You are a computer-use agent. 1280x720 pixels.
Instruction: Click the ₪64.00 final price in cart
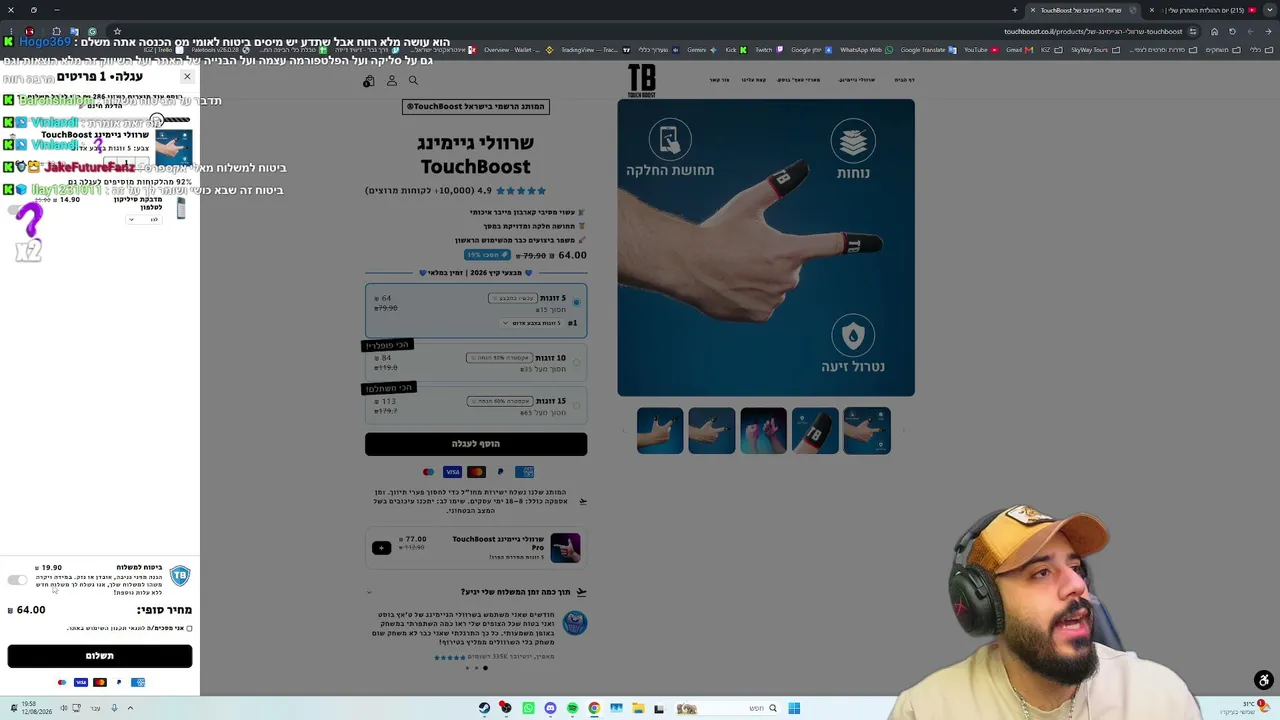pos(27,610)
